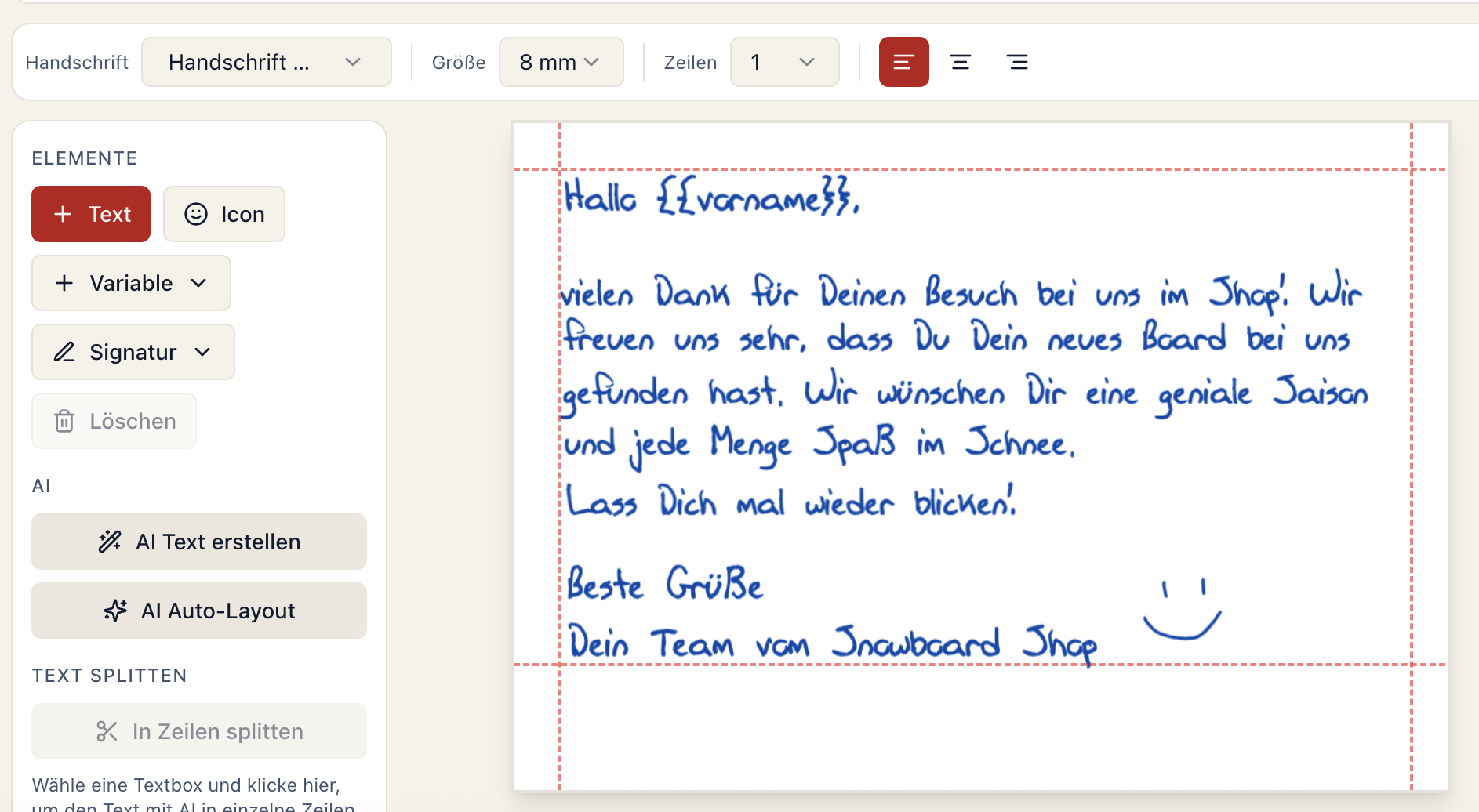Viewport: 1479px width, 812px height.
Task: Click 'Dein Team vom Snowboard Shop' line
Action: click(x=832, y=644)
